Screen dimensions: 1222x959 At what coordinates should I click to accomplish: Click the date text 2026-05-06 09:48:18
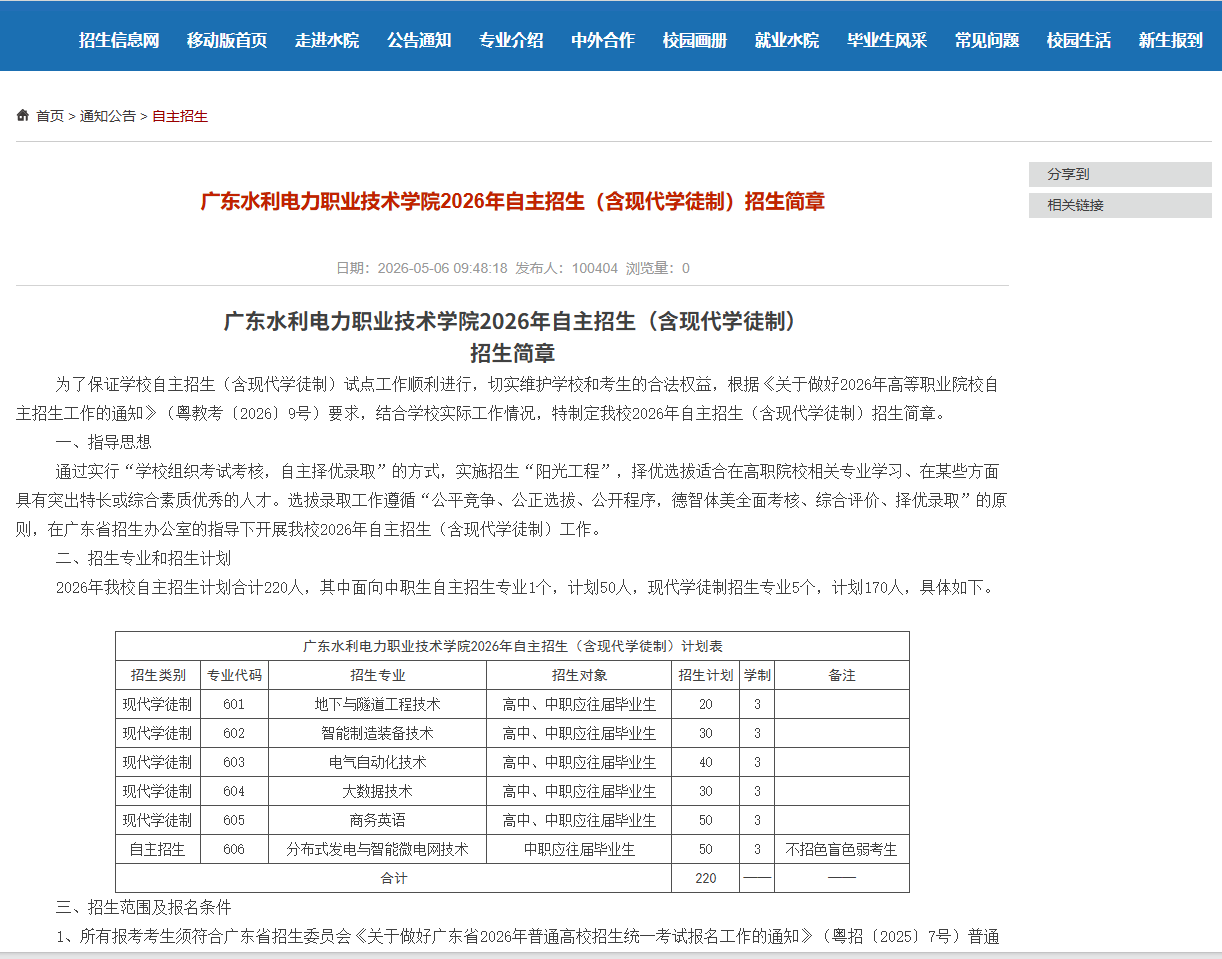pyautogui.click(x=442, y=268)
